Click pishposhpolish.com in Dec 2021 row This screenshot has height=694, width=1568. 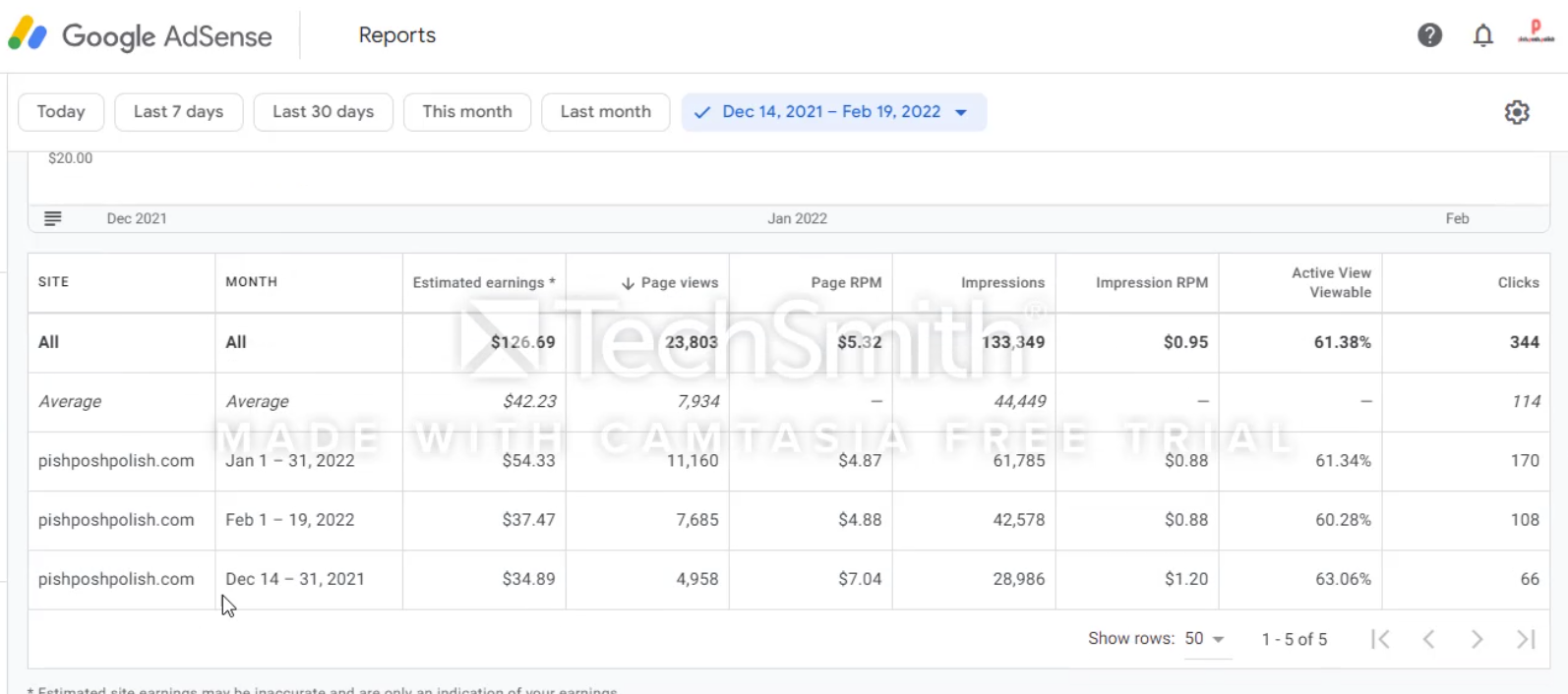point(116,580)
